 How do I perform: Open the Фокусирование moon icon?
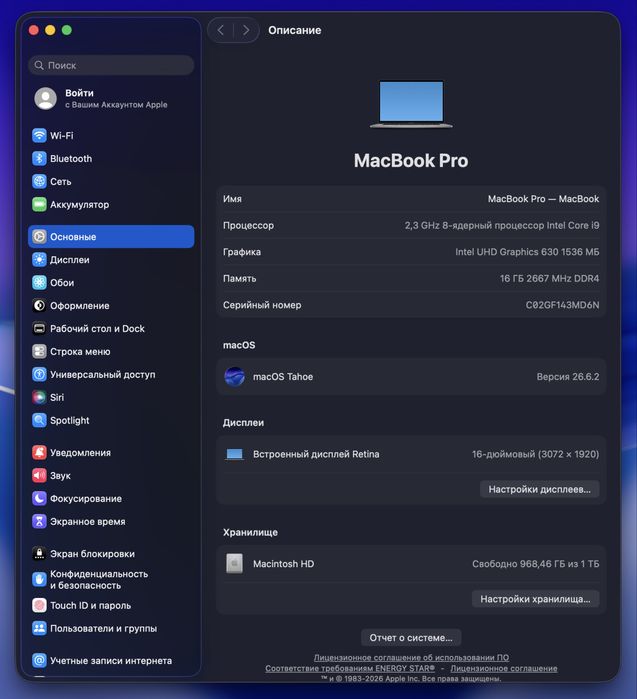point(39,498)
